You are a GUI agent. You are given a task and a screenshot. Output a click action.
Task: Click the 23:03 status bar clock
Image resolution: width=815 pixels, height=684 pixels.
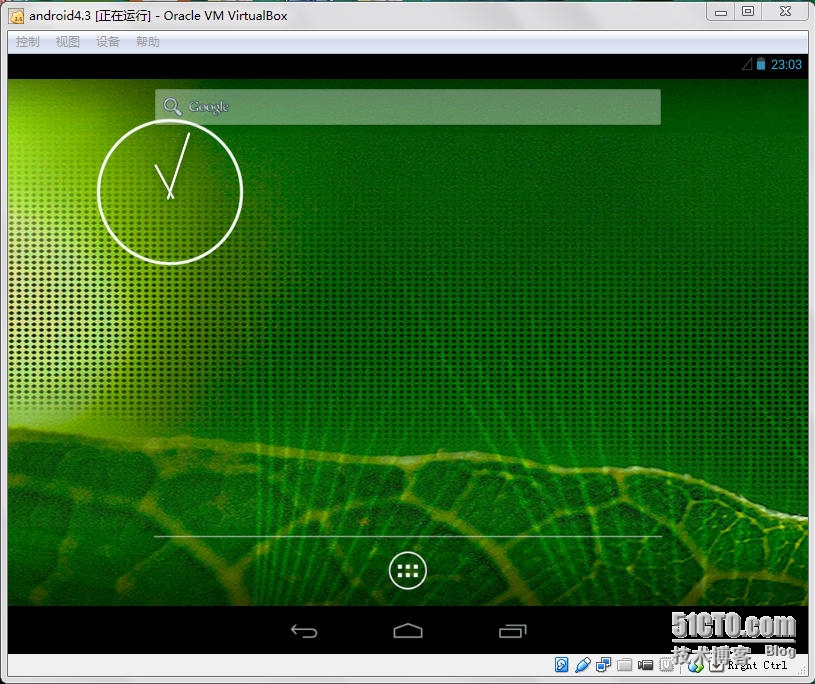tap(786, 65)
